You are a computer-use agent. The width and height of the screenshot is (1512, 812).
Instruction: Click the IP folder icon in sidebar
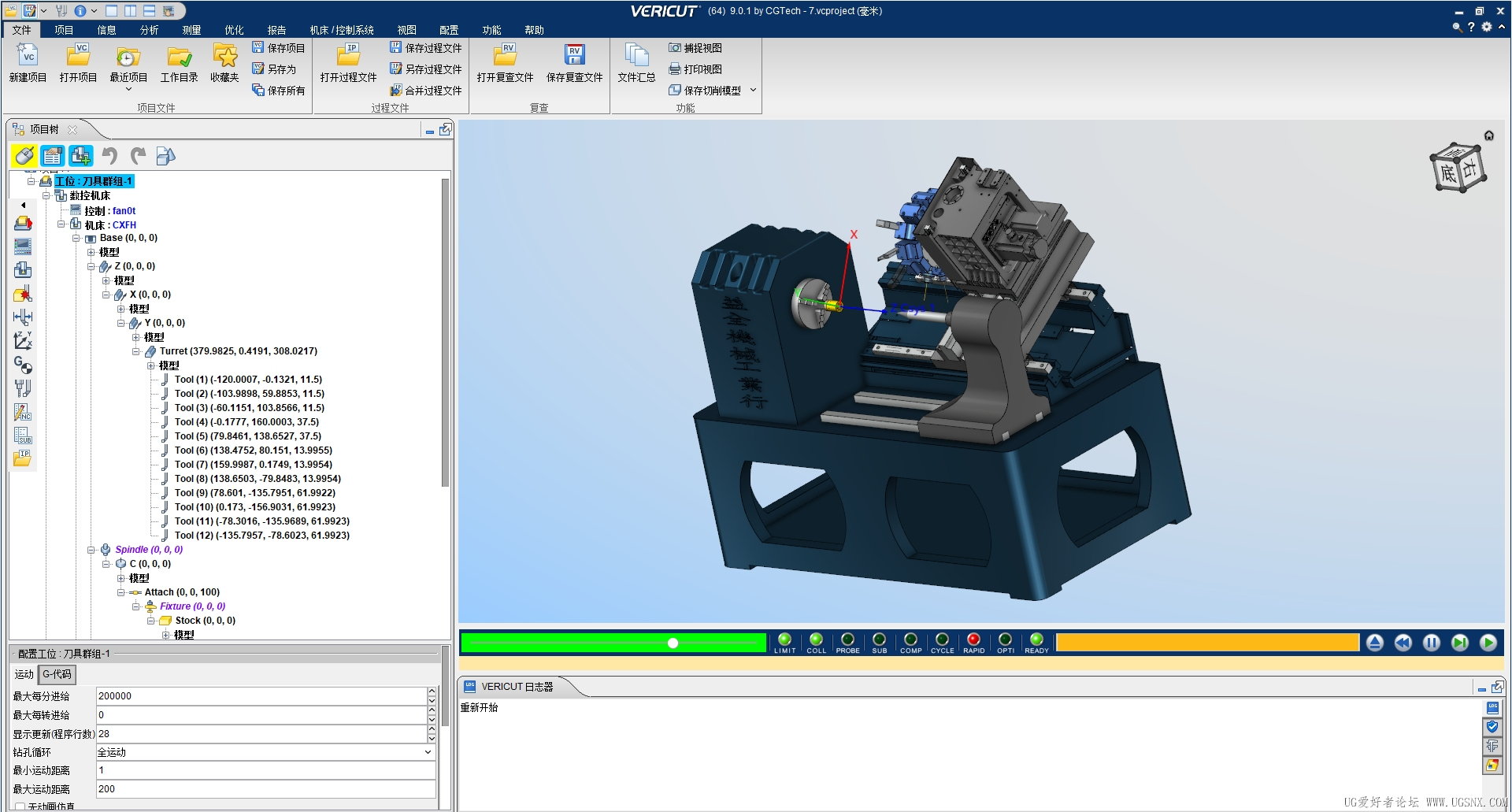23,458
